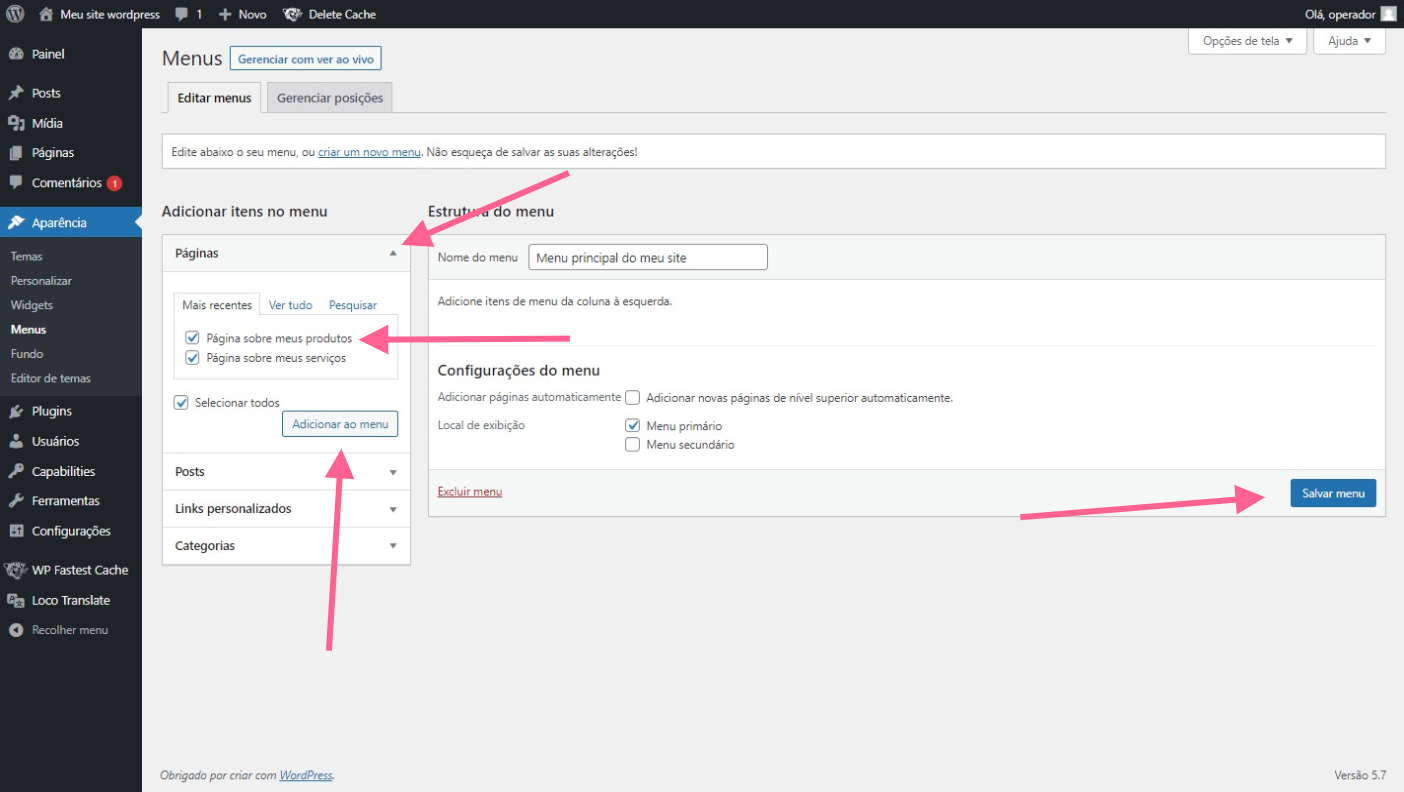1404x792 pixels.
Task: Click the Painel dashboard icon in sidebar
Action: point(16,54)
